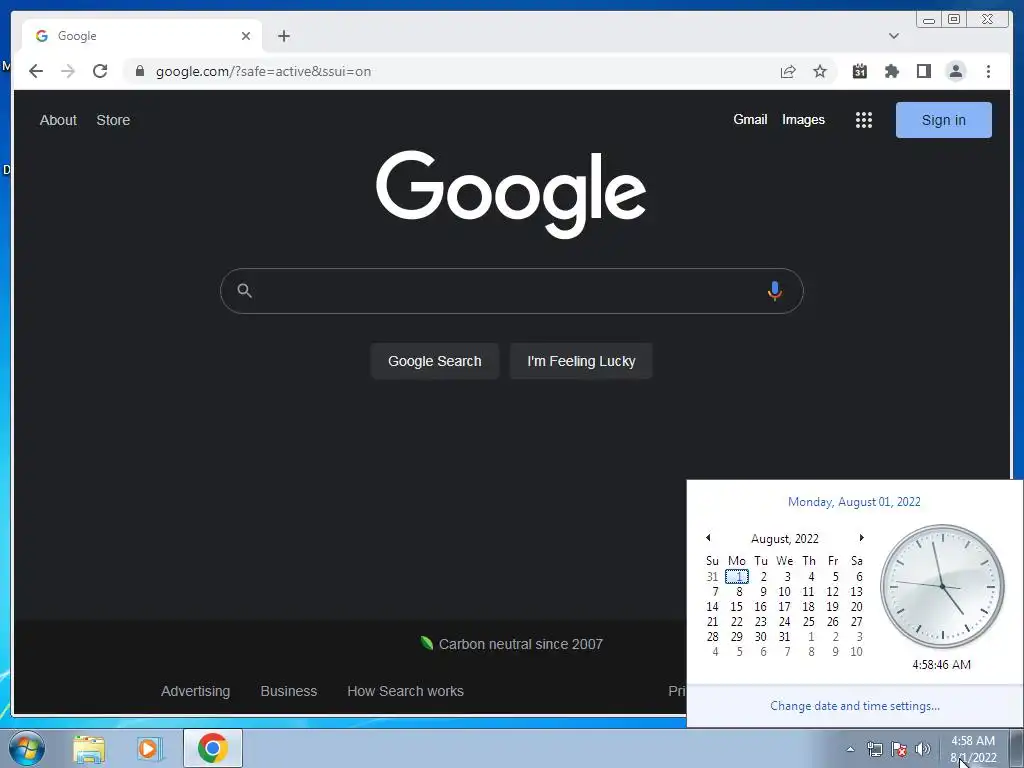Open the Chrome three-dot menu
This screenshot has height=768, width=1024.
coord(988,71)
